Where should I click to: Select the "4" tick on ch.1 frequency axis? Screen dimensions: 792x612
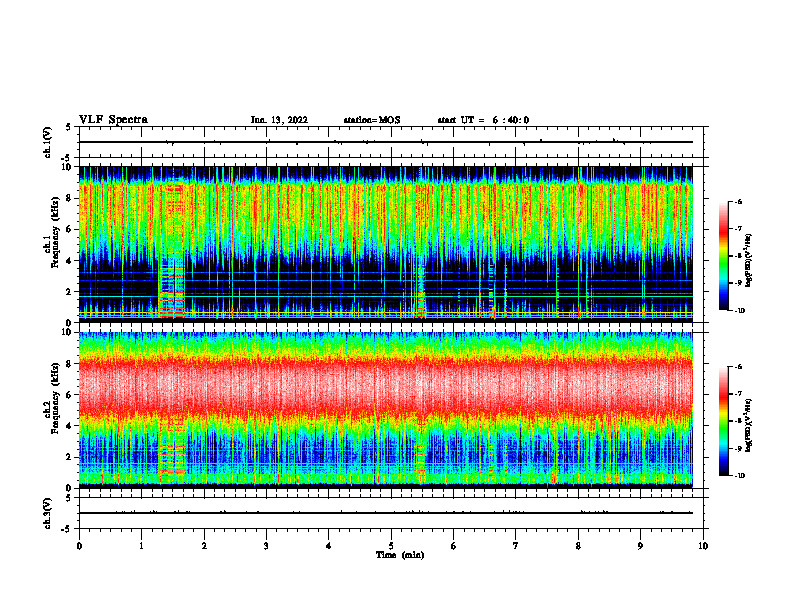[x=69, y=261]
